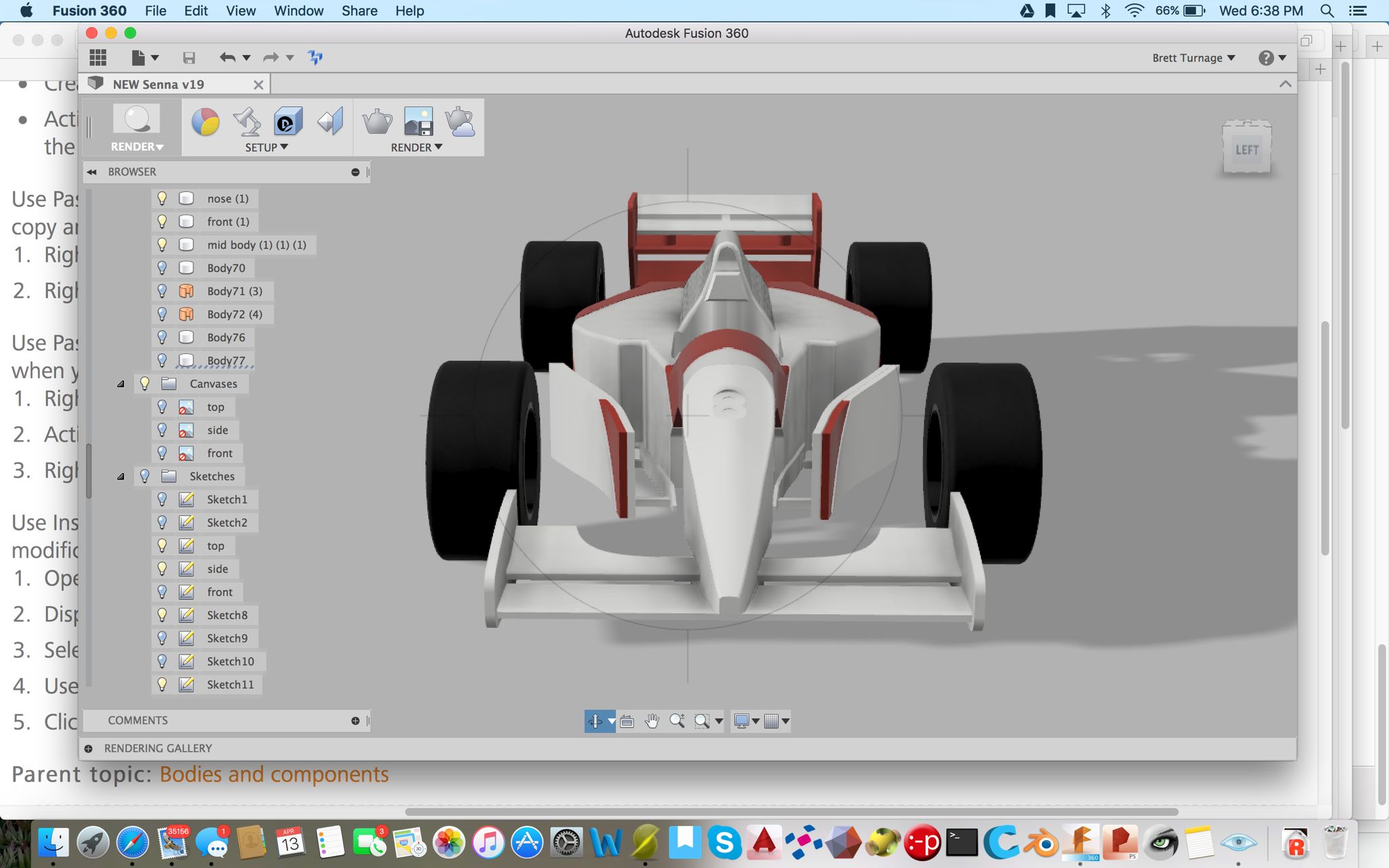Click the job status icon
1389x868 pixels.
[315, 58]
